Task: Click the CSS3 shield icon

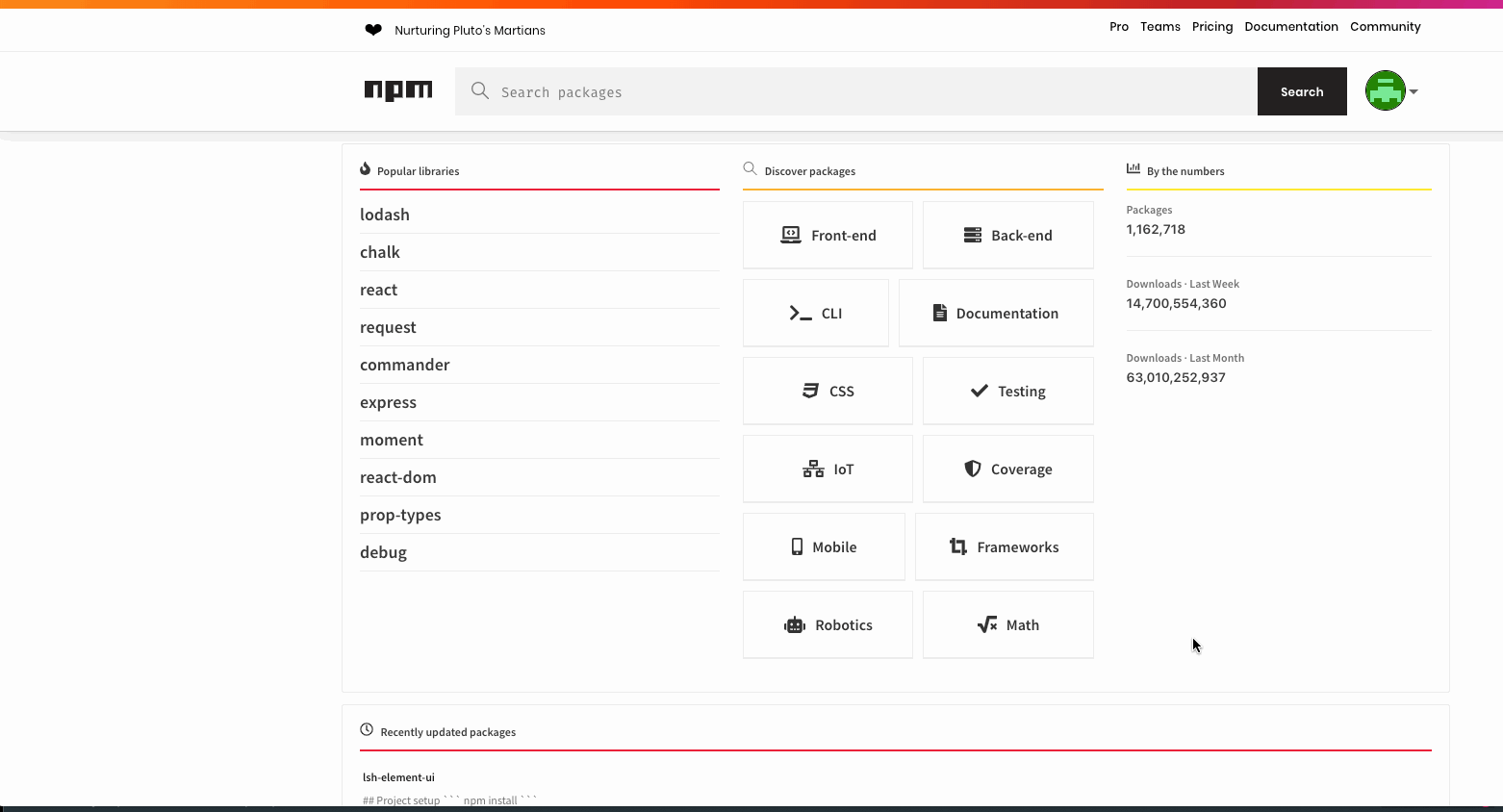Action: (x=810, y=391)
